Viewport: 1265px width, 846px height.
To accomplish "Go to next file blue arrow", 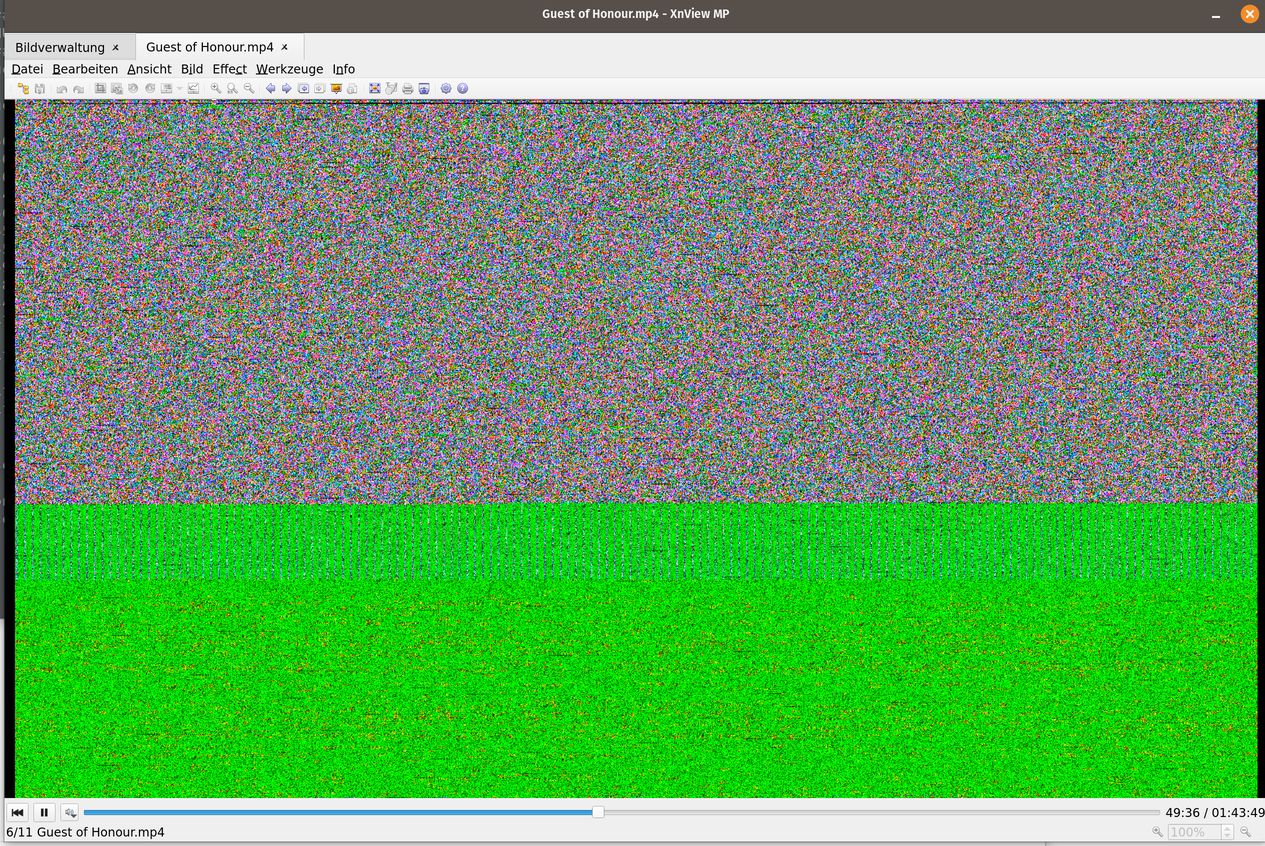I will coord(286,88).
